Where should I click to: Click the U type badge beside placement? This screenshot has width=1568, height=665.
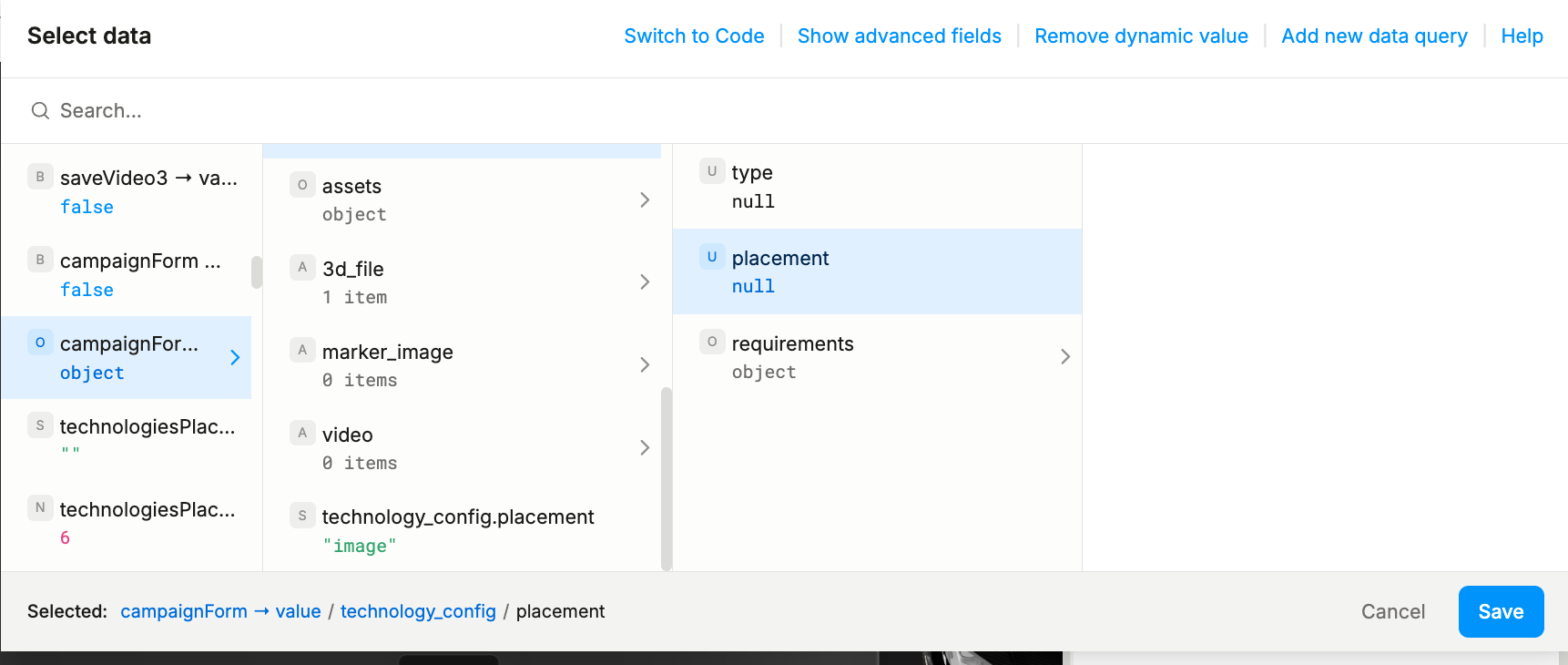[x=712, y=257]
